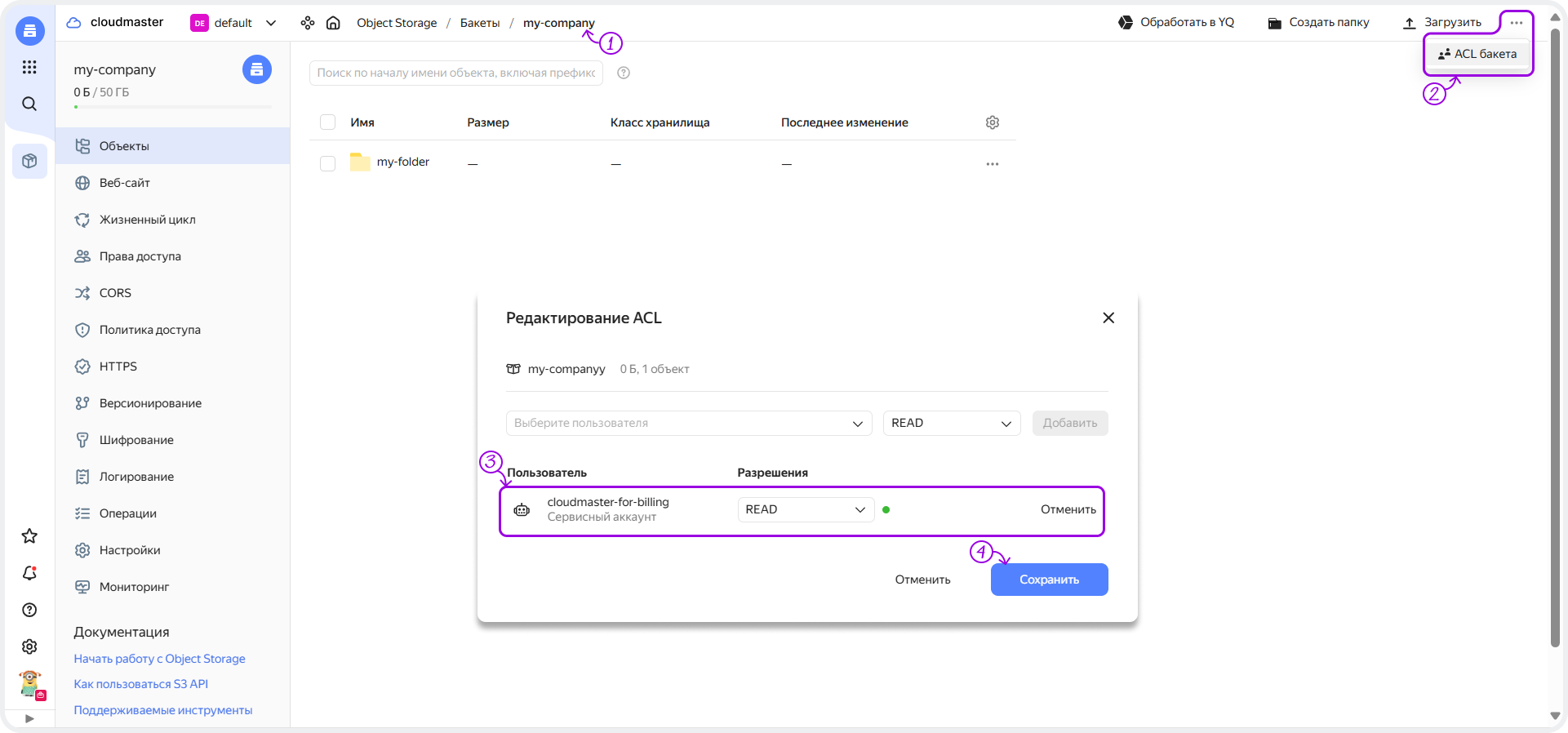Open the Права доступа sidebar section
Viewport: 1568px width, 733px height.
pyautogui.click(x=140, y=256)
